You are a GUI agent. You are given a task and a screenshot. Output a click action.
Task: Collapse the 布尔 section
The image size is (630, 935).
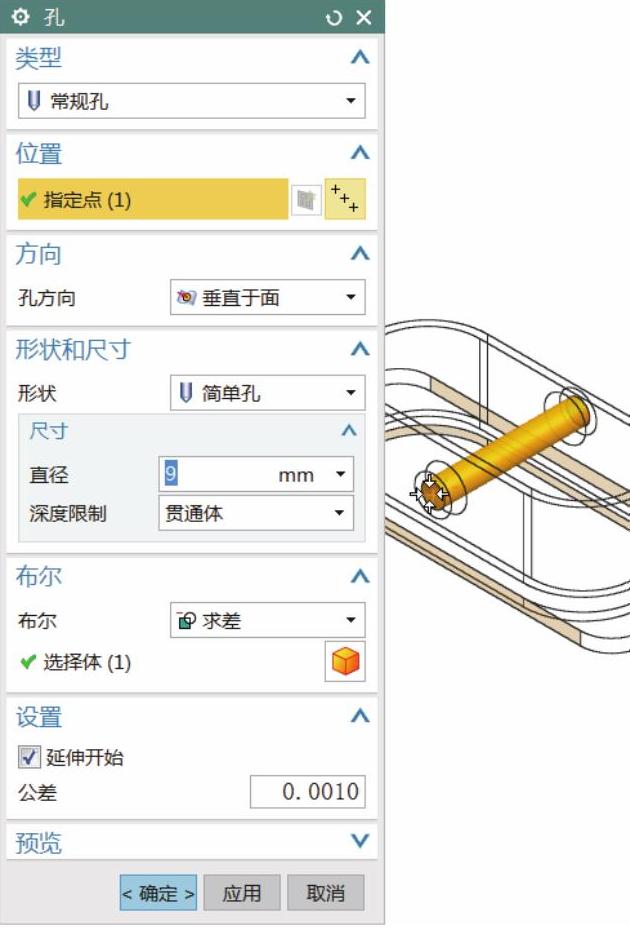(360, 576)
